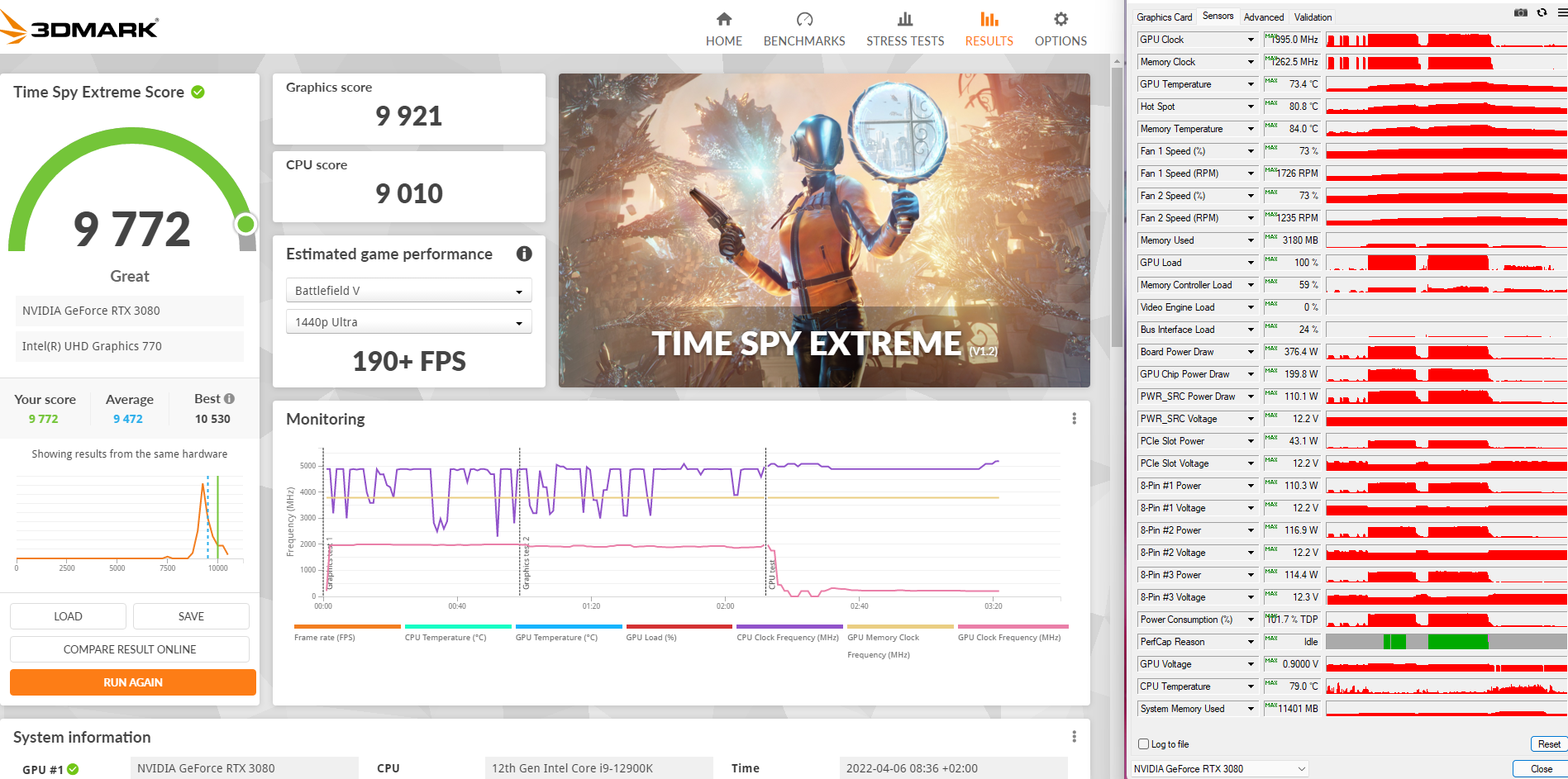Open the PerfCap Reason sensor dropdown
The height and width of the screenshot is (779, 1568).
tap(1251, 642)
